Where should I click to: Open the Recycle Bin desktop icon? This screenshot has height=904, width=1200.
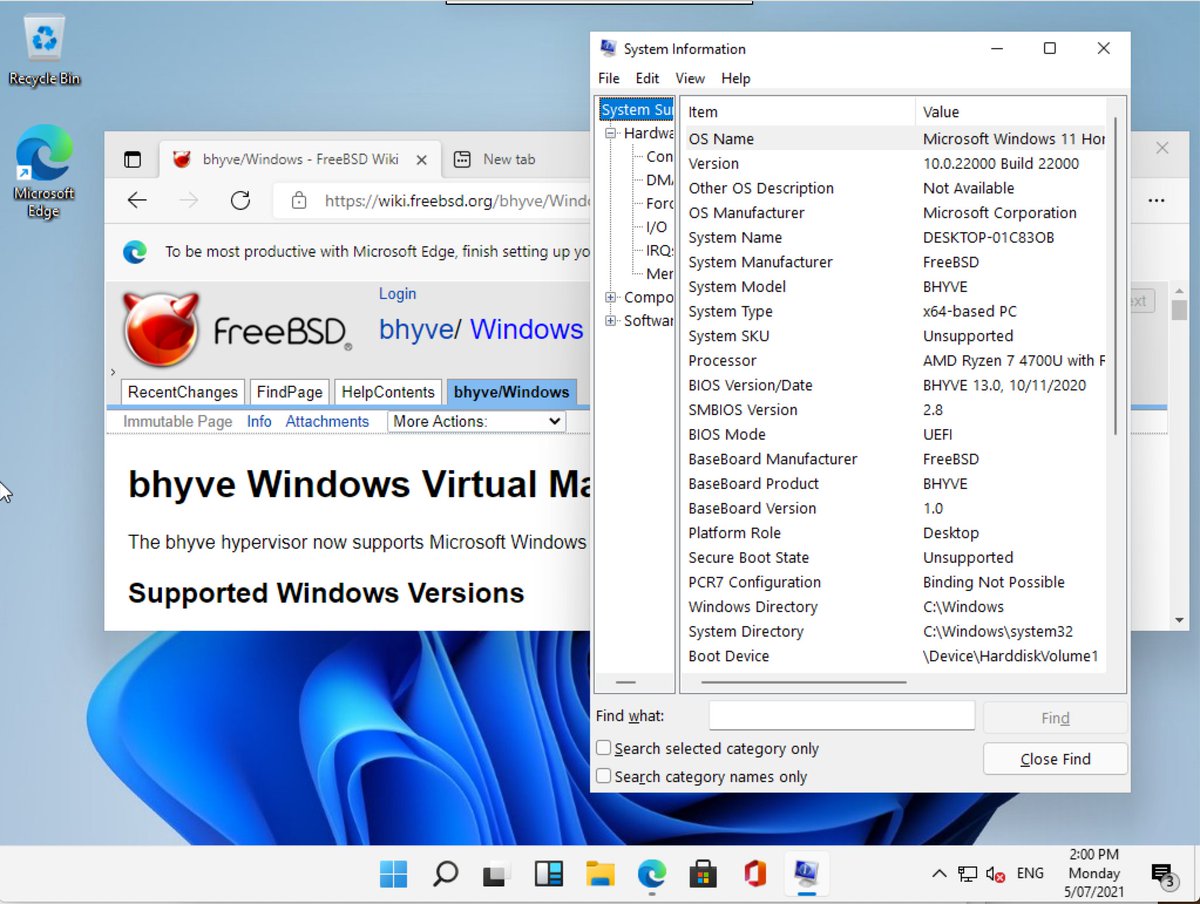(44, 50)
